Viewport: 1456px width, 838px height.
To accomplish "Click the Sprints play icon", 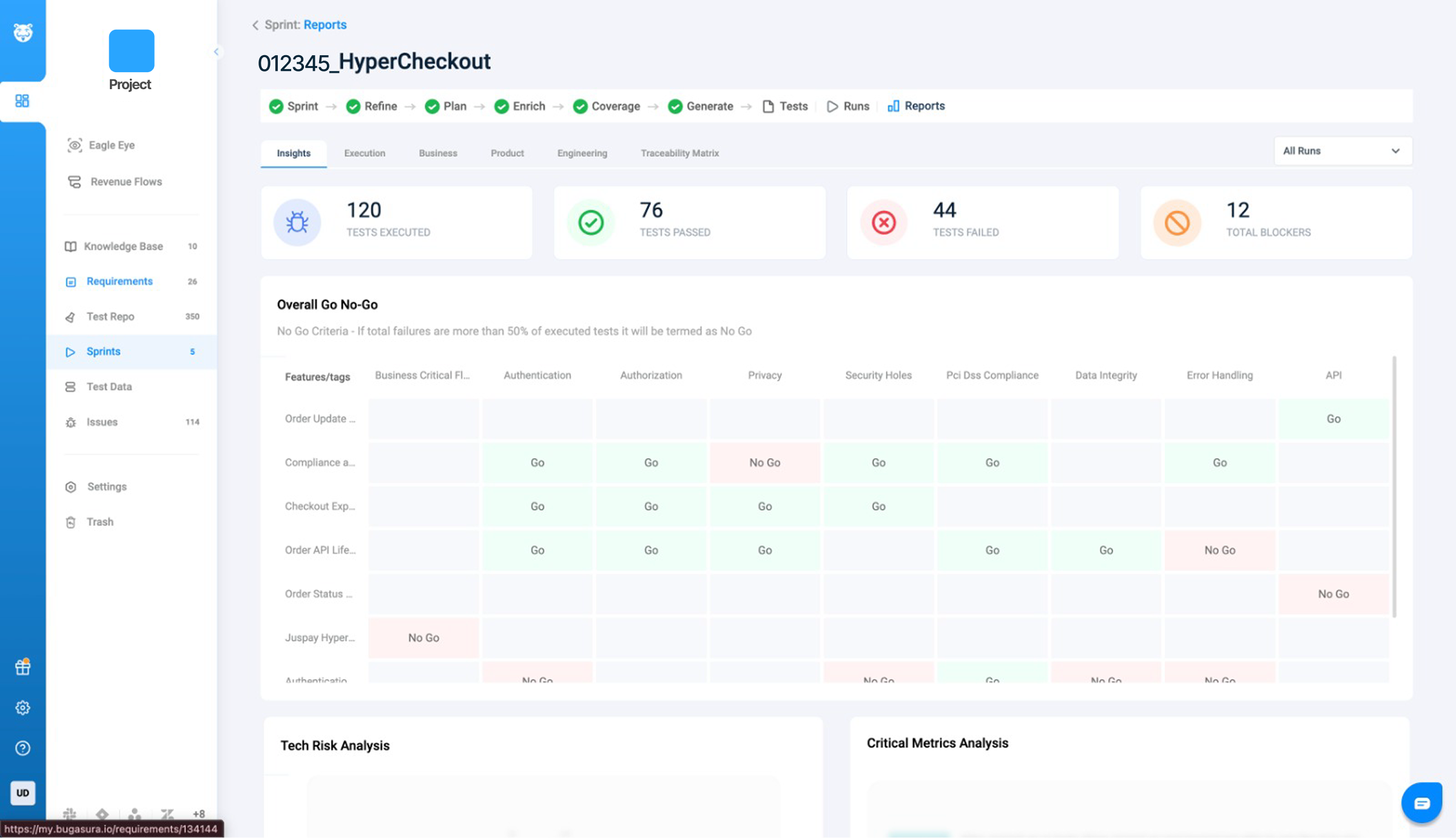I will click(x=70, y=352).
